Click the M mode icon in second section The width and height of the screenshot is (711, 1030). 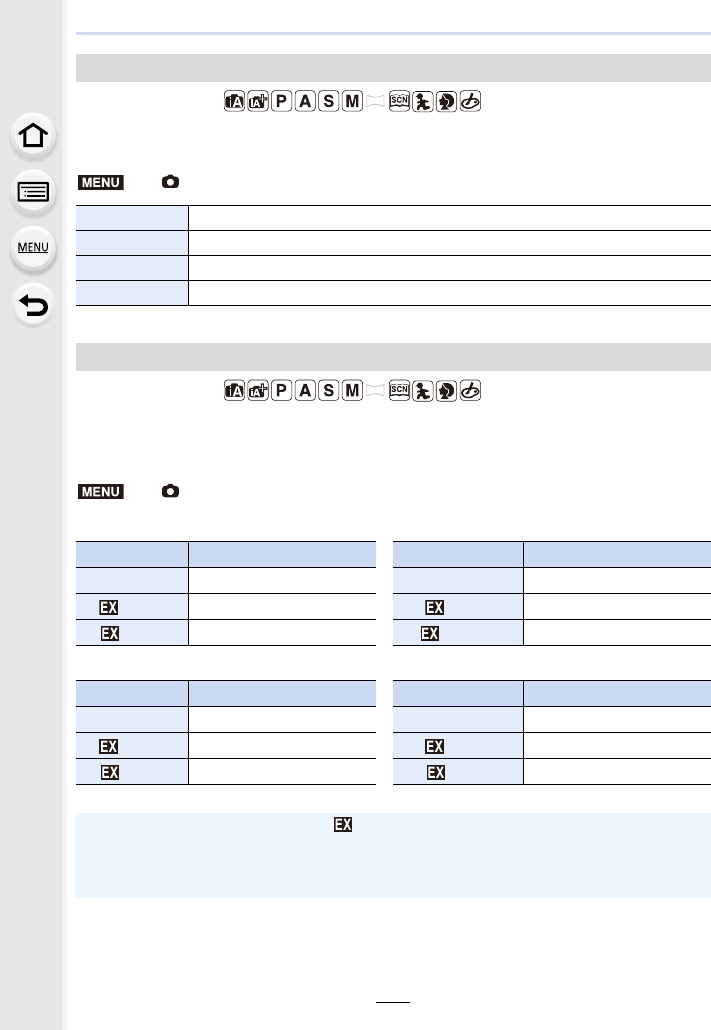(351, 391)
